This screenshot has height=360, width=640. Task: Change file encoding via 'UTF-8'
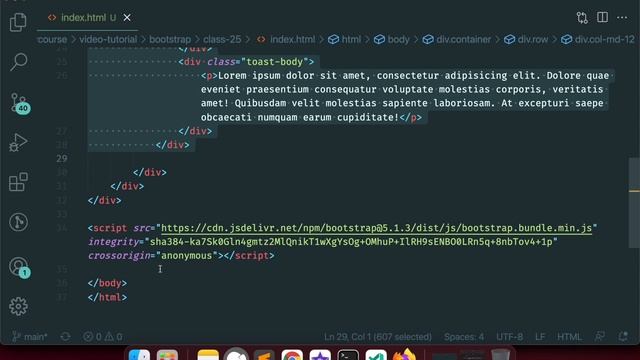(x=509, y=337)
